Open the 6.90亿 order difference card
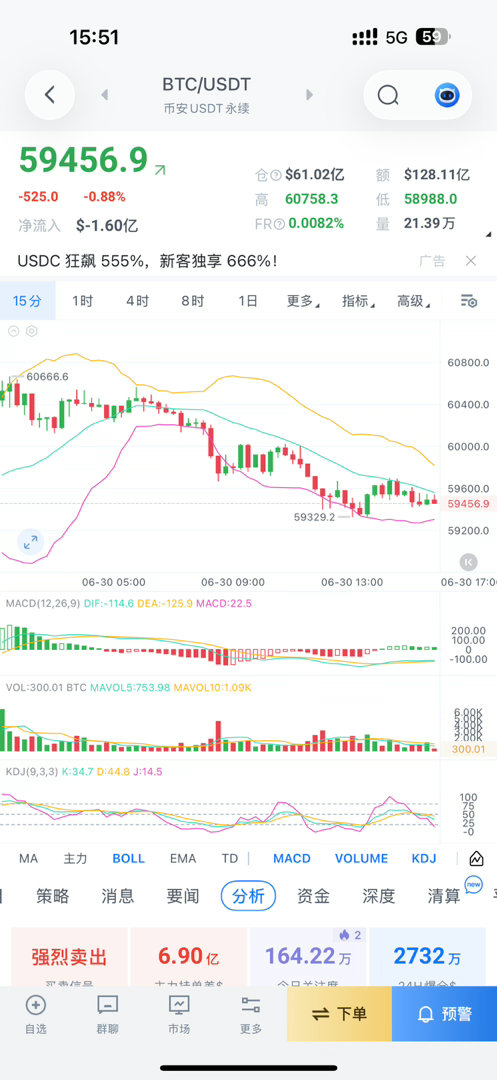497x1080 pixels. click(x=189, y=957)
